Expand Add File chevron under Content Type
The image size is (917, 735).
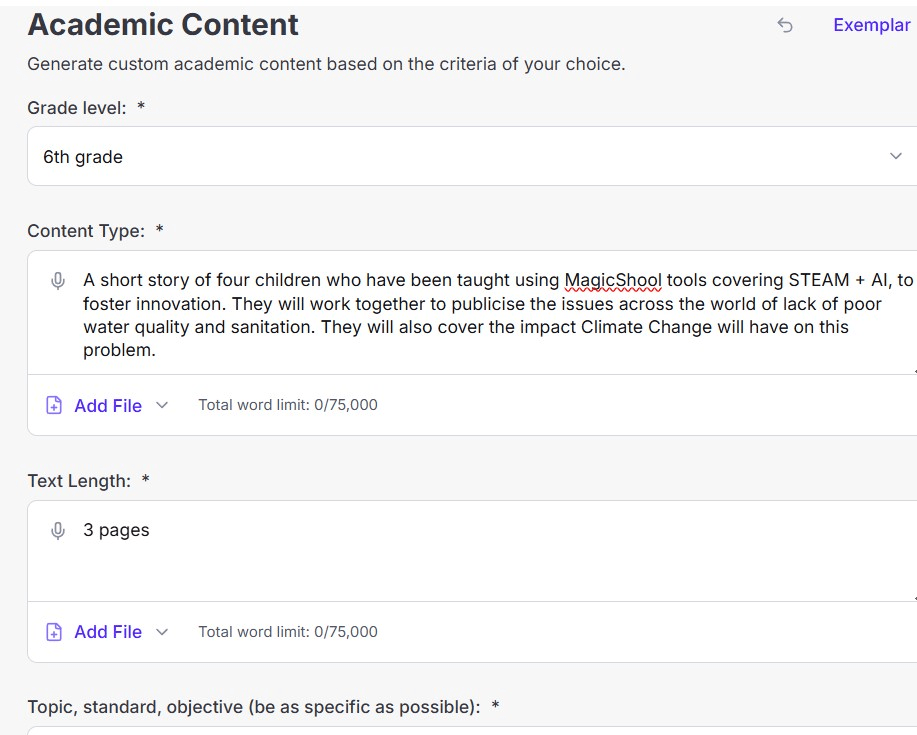[x=162, y=406]
